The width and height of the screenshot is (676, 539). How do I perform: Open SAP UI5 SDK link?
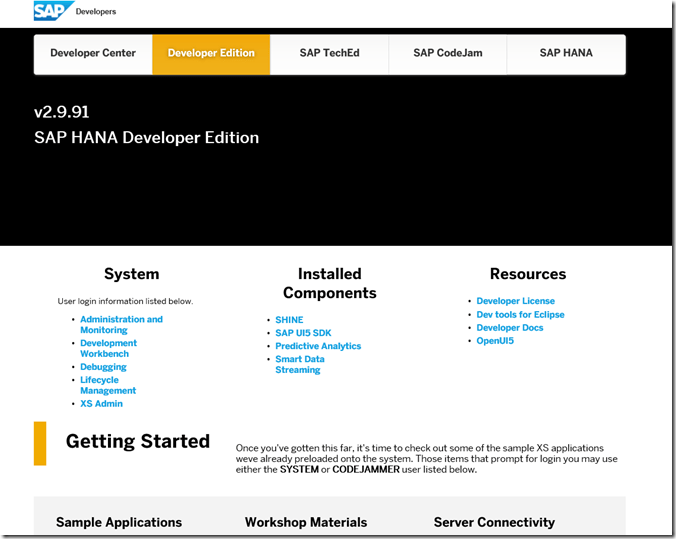303,333
